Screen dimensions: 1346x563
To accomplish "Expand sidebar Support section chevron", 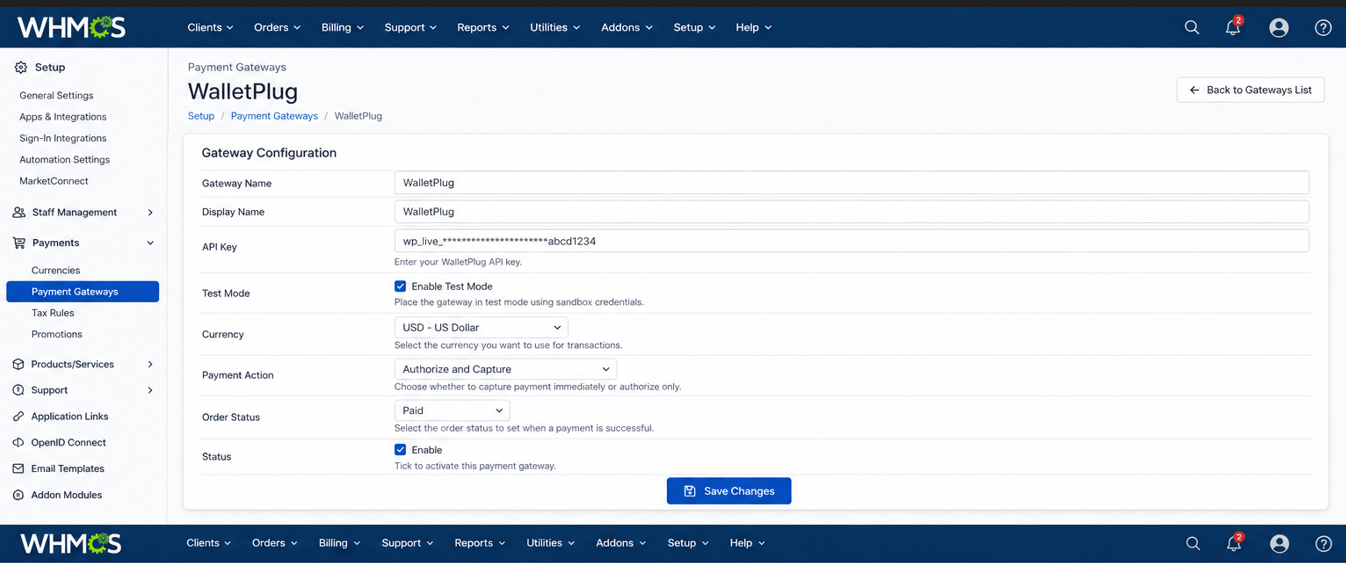I will click(150, 390).
